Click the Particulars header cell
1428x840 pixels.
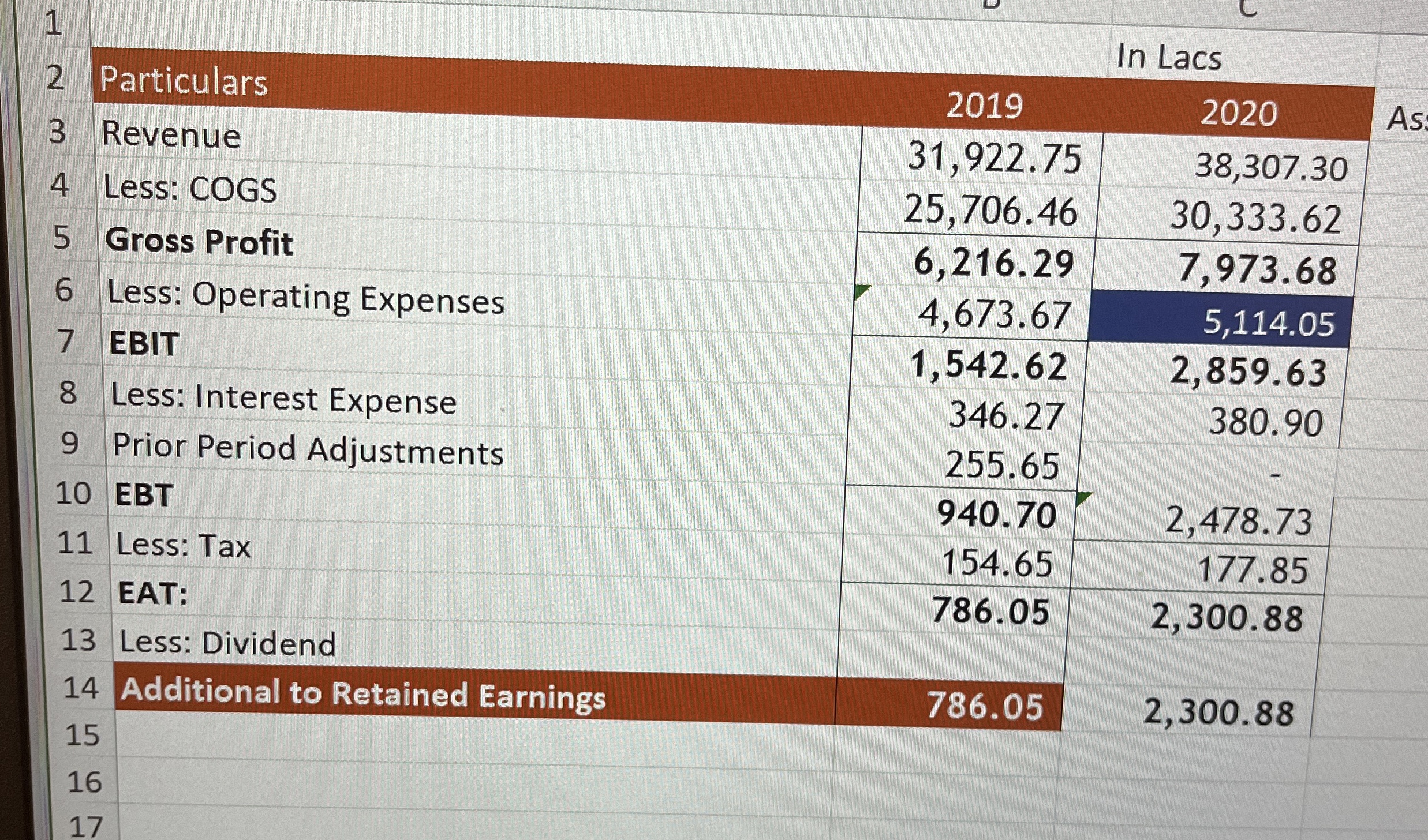point(185,81)
